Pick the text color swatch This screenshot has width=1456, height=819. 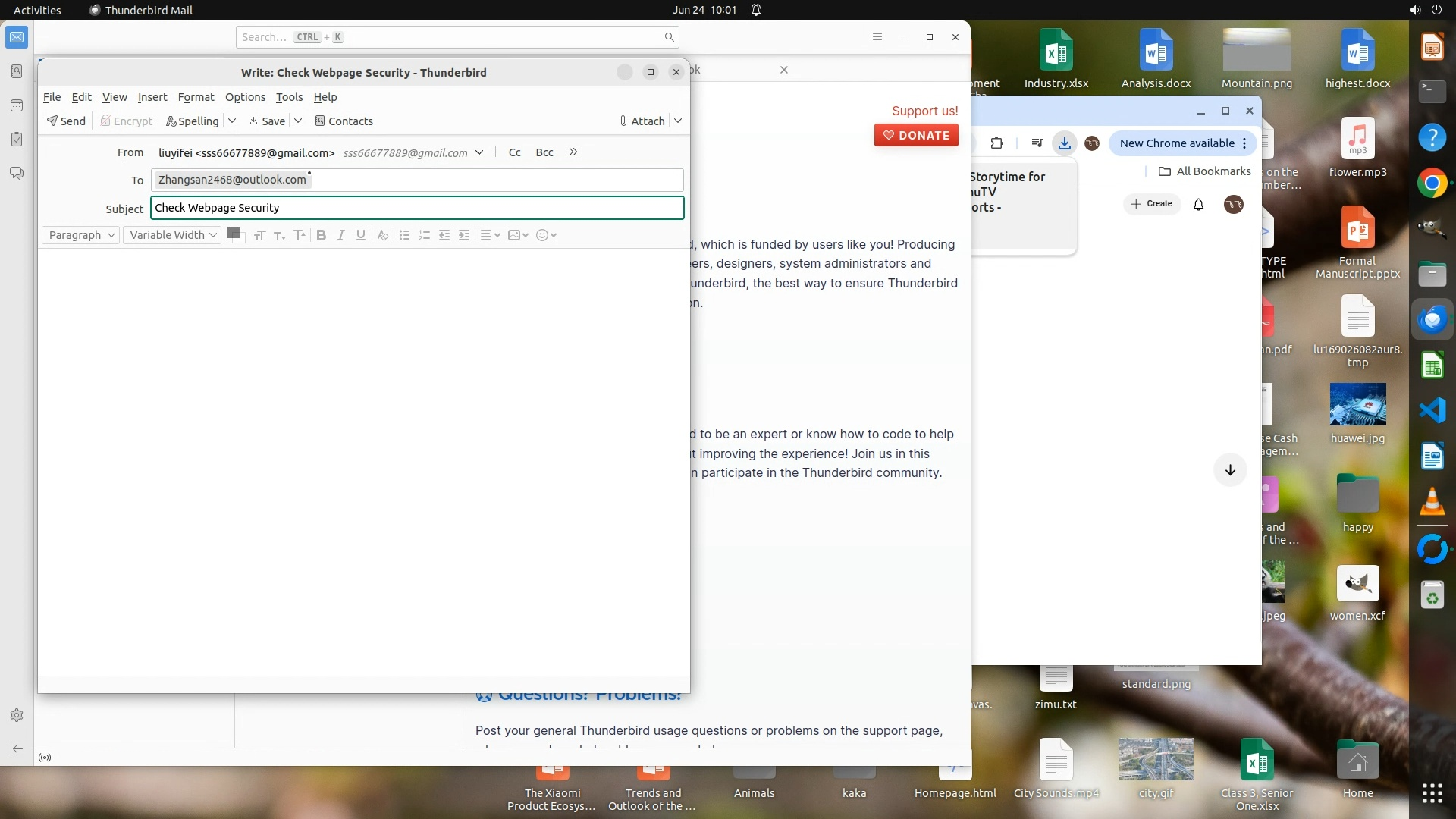click(234, 233)
